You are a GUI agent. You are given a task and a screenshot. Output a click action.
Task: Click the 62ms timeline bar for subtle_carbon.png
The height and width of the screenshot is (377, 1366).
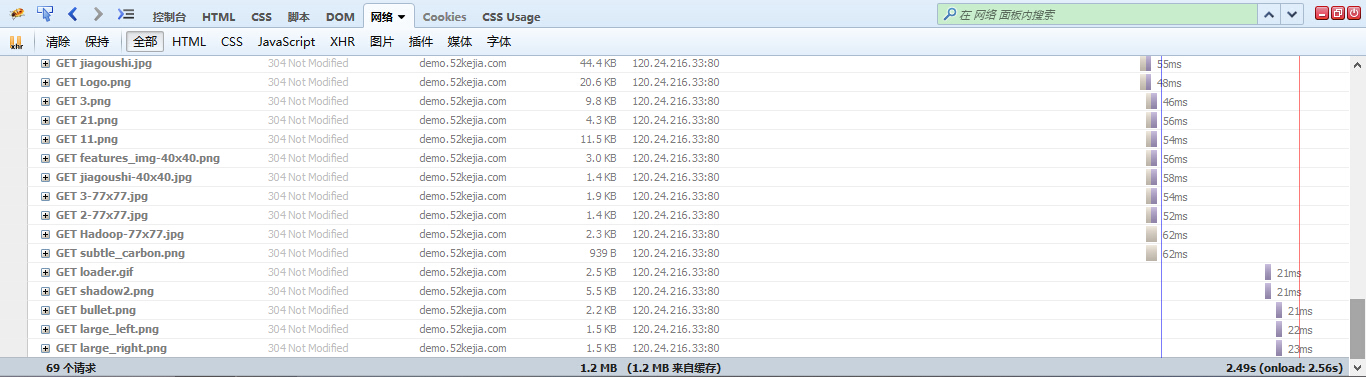[1151, 254]
